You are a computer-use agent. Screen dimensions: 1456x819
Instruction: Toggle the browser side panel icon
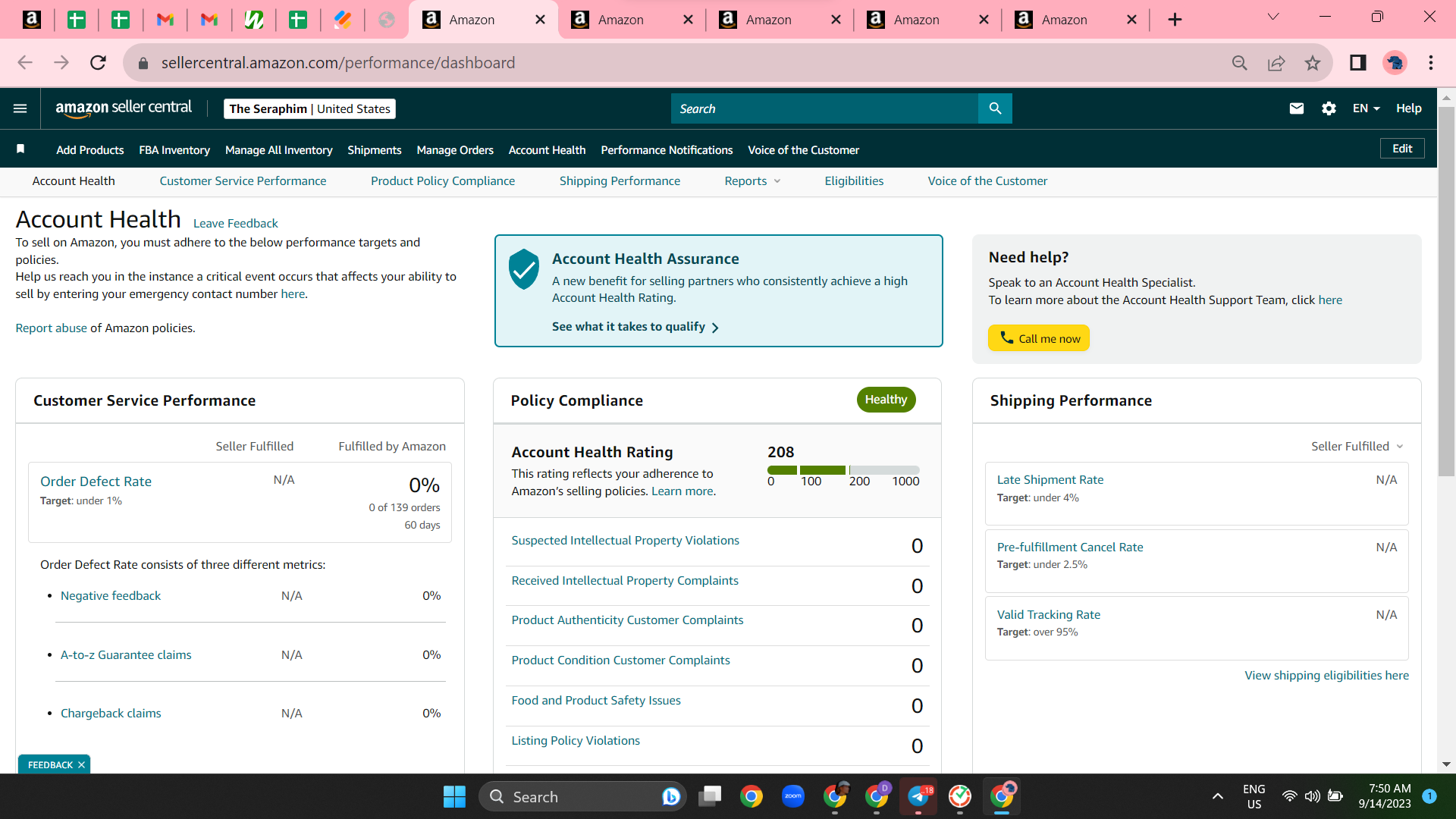(1357, 63)
